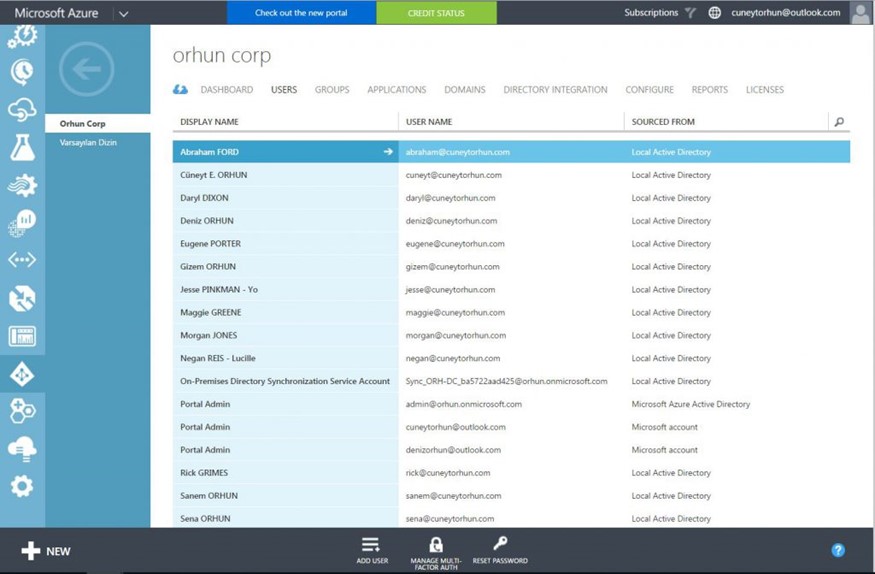Select On-Premises Directory Synchronization Service Account

click(285, 381)
